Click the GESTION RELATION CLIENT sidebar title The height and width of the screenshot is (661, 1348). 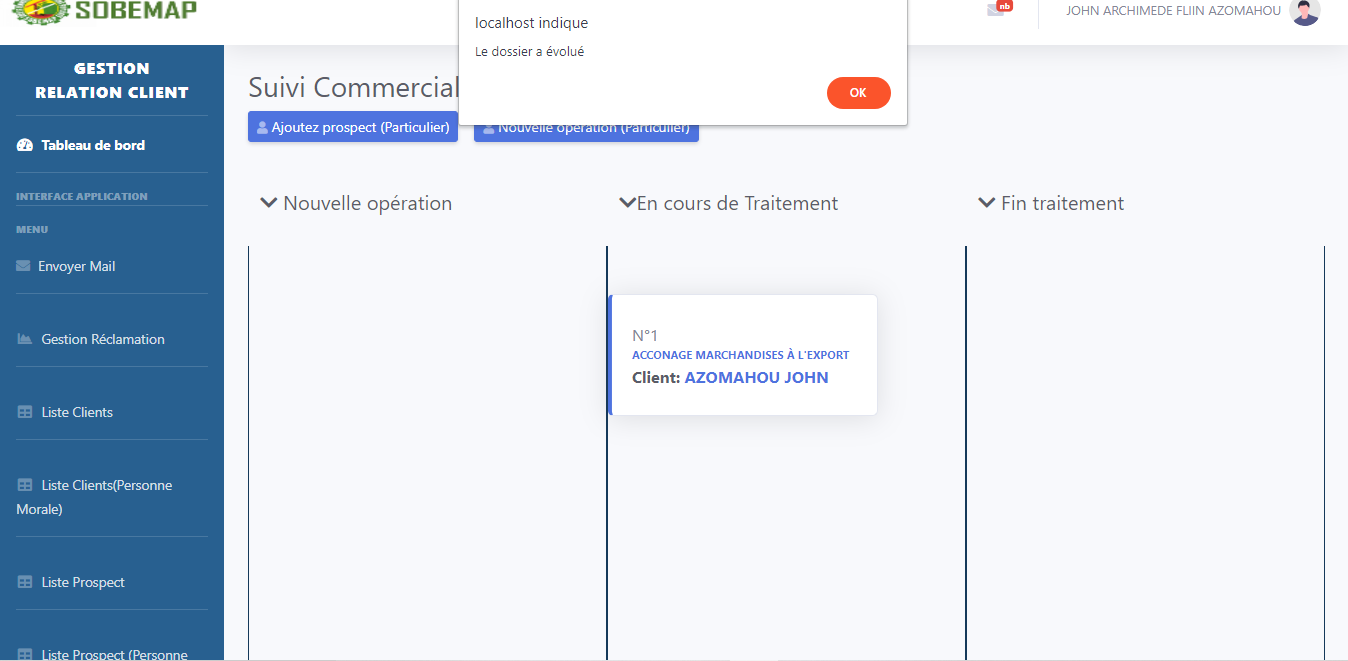click(x=112, y=80)
